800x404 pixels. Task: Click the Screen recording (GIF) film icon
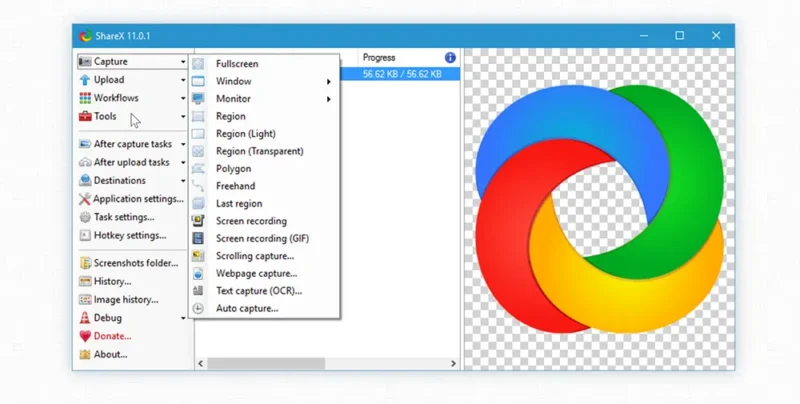coord(198,238)
